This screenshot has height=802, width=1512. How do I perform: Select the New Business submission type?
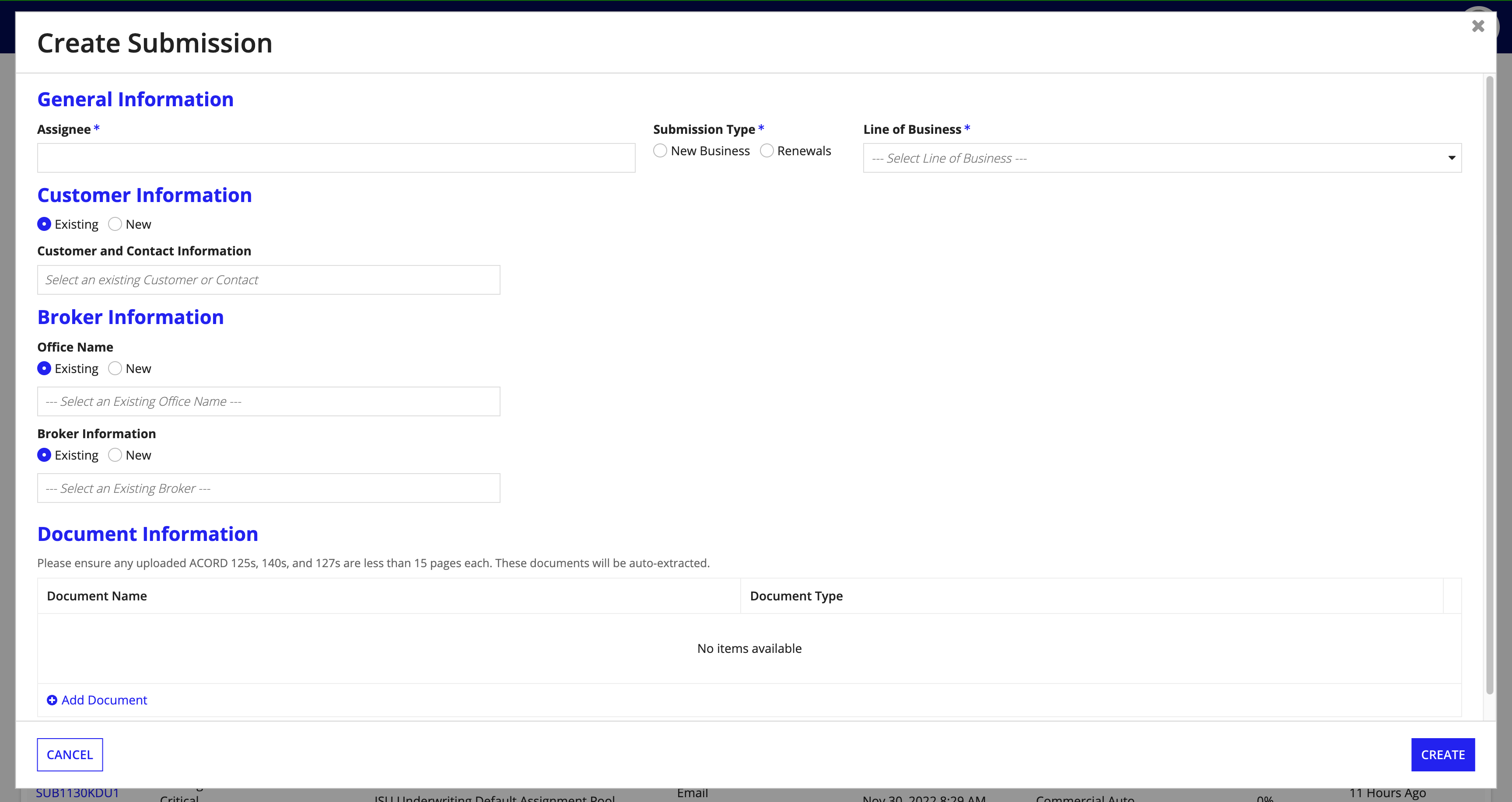[660, 151]
